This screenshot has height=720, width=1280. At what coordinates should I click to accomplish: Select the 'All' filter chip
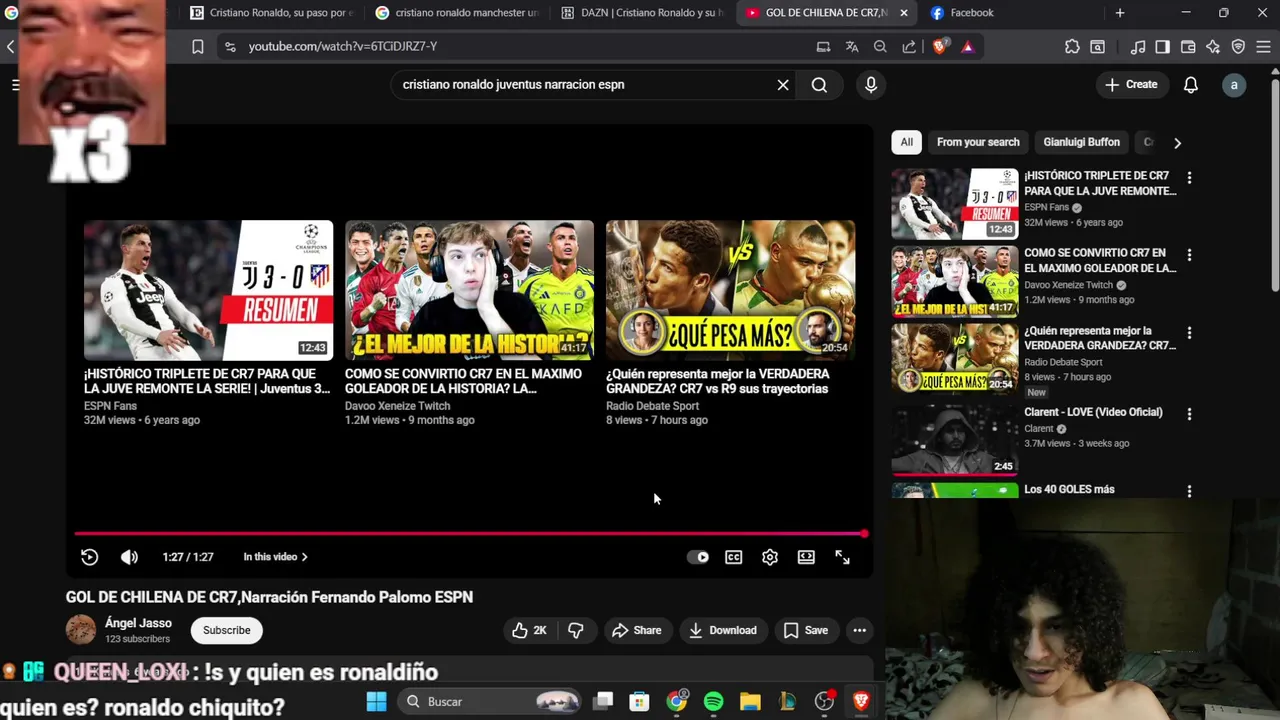[907, 142]
